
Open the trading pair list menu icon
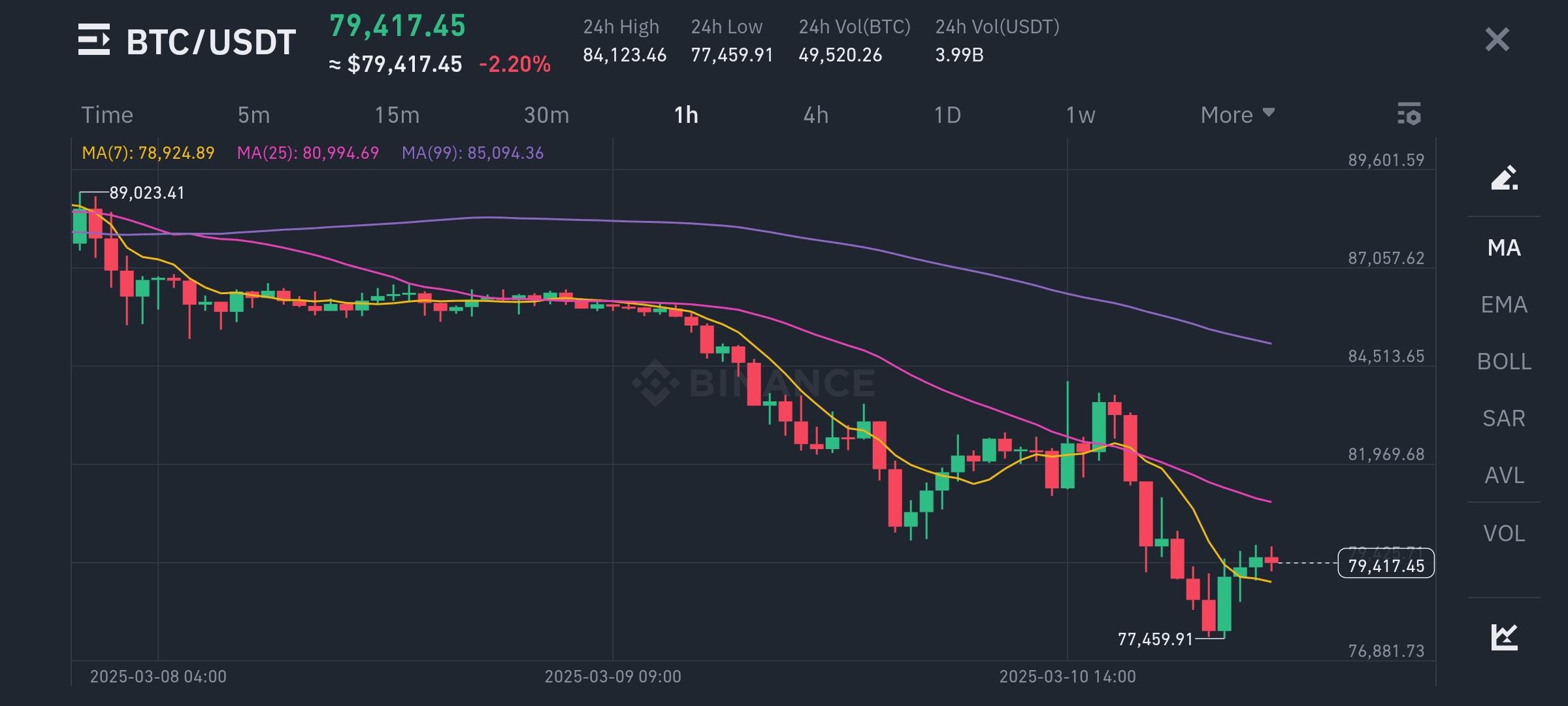(x=94, y=40)
